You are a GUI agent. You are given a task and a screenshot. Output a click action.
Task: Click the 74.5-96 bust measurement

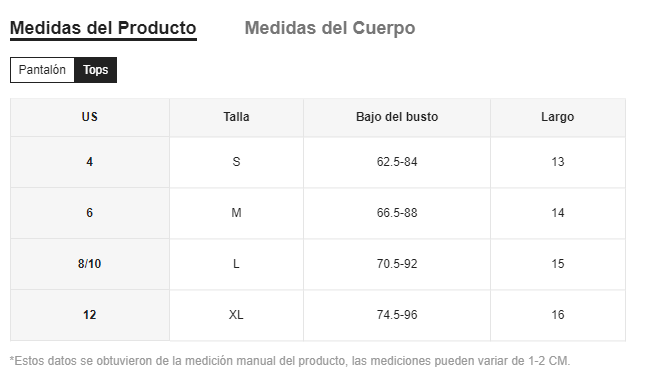tap(396, 315)
